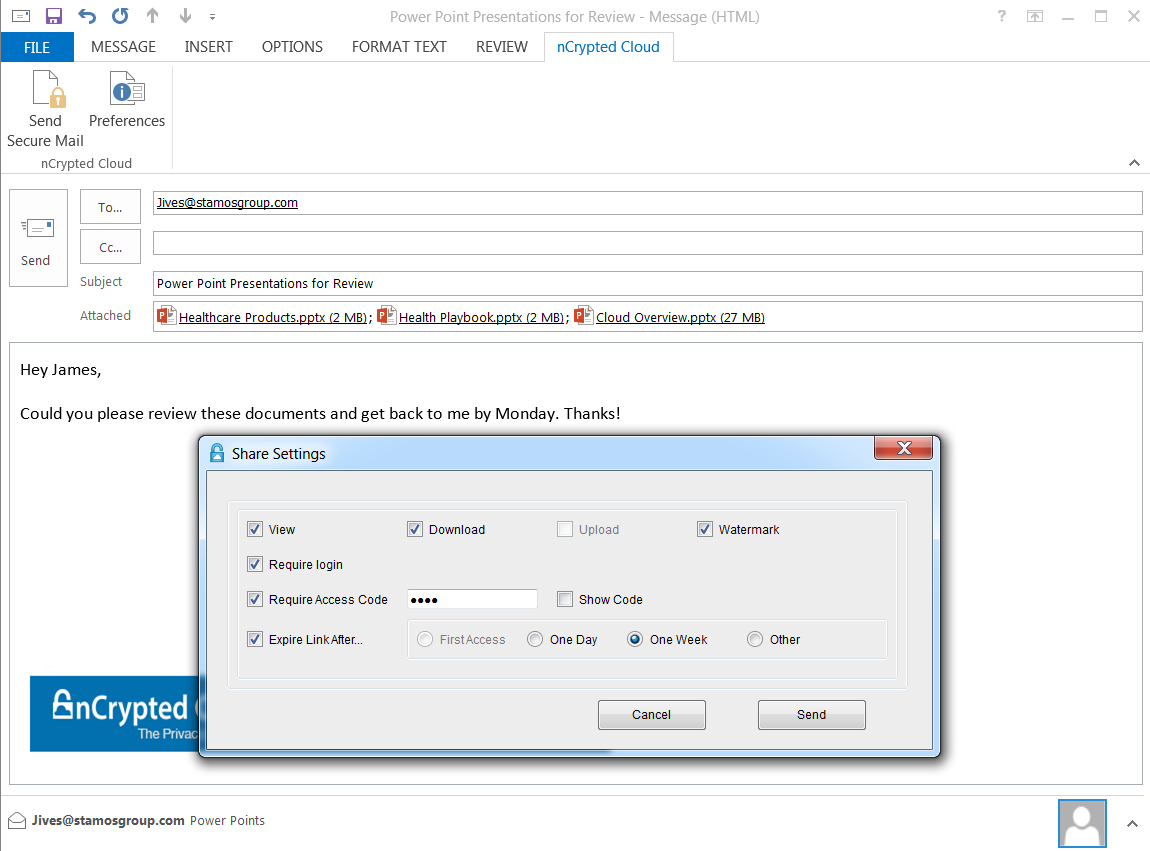Switch to the REVIEW tab
Viewport: 1150px width, 851px height.
(x=502, y=47)
